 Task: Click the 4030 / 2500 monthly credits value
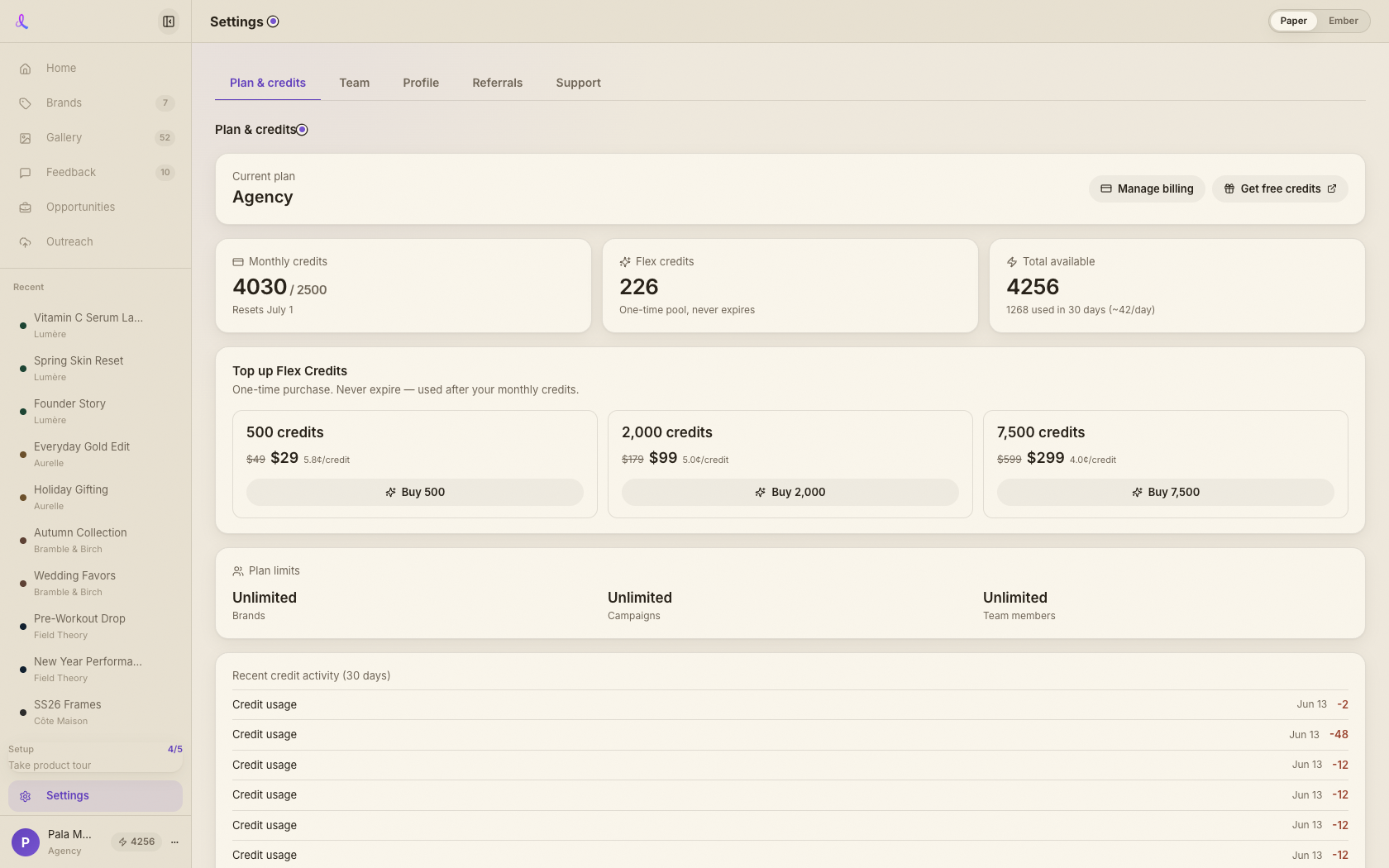coord(279,288)
